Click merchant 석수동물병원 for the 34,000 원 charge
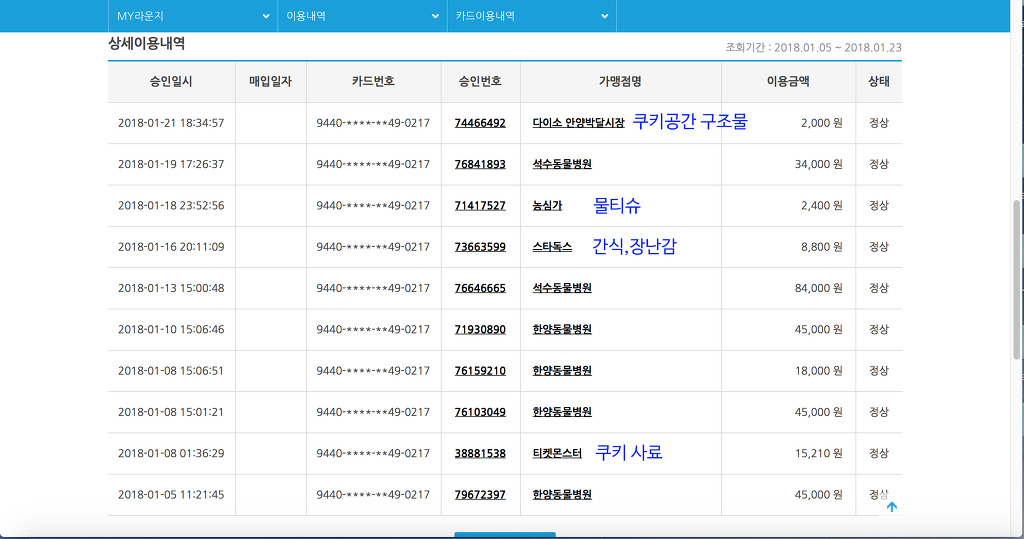This screenshot has height=539, width=1024. pyautogui.click(x=562, y=164)
